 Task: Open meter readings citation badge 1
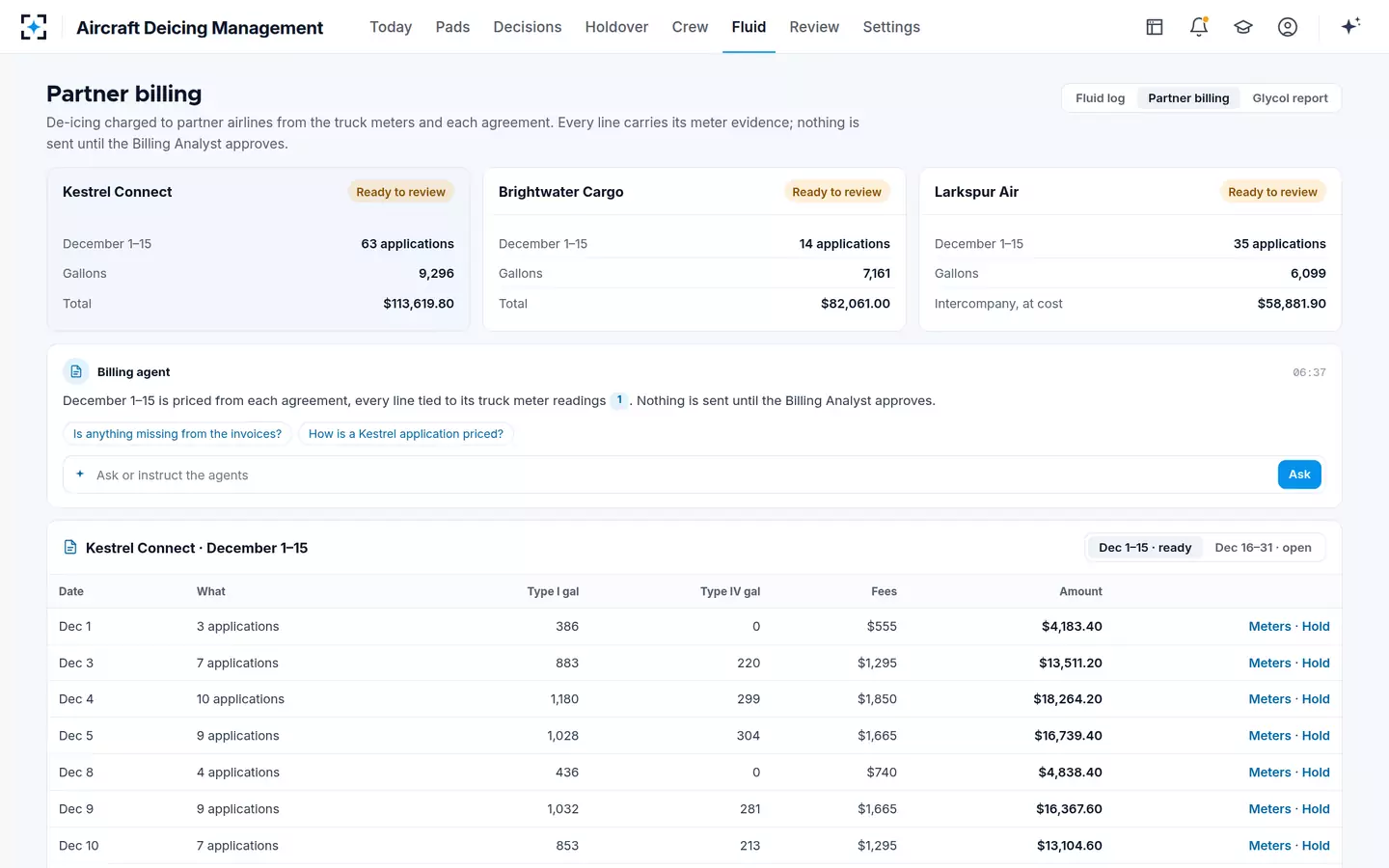click(619, 400)
